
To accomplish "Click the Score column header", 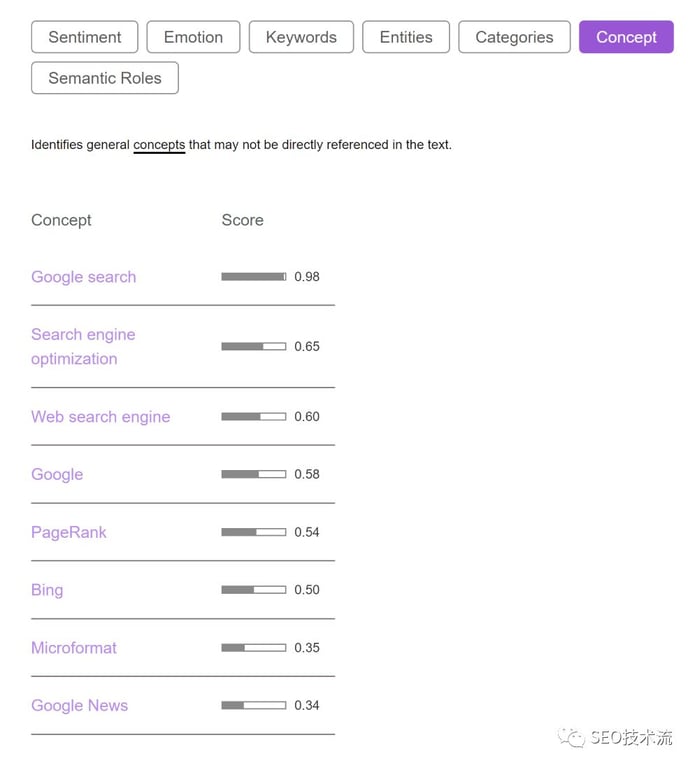I will click(242, 220).
